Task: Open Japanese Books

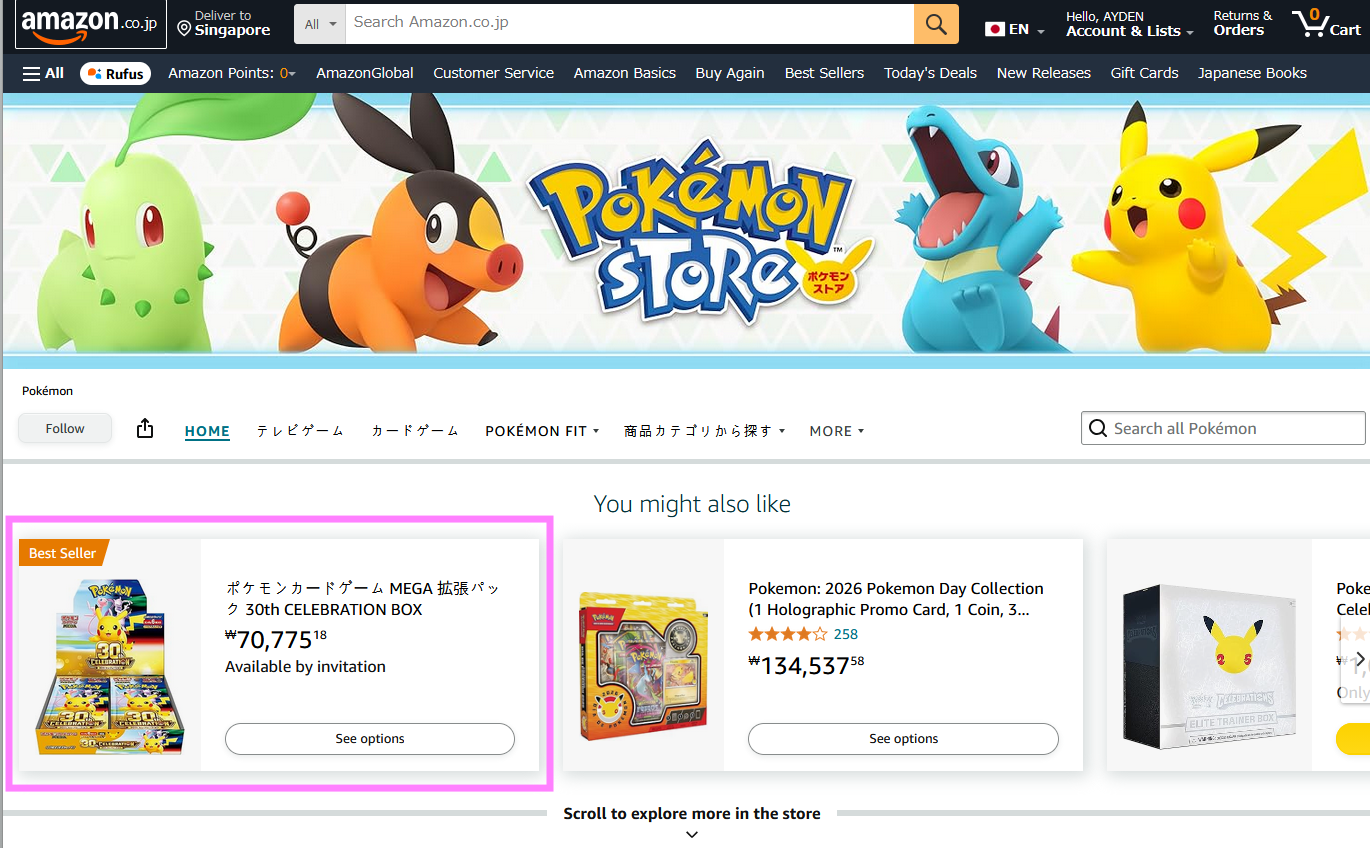Action: 1252,73
